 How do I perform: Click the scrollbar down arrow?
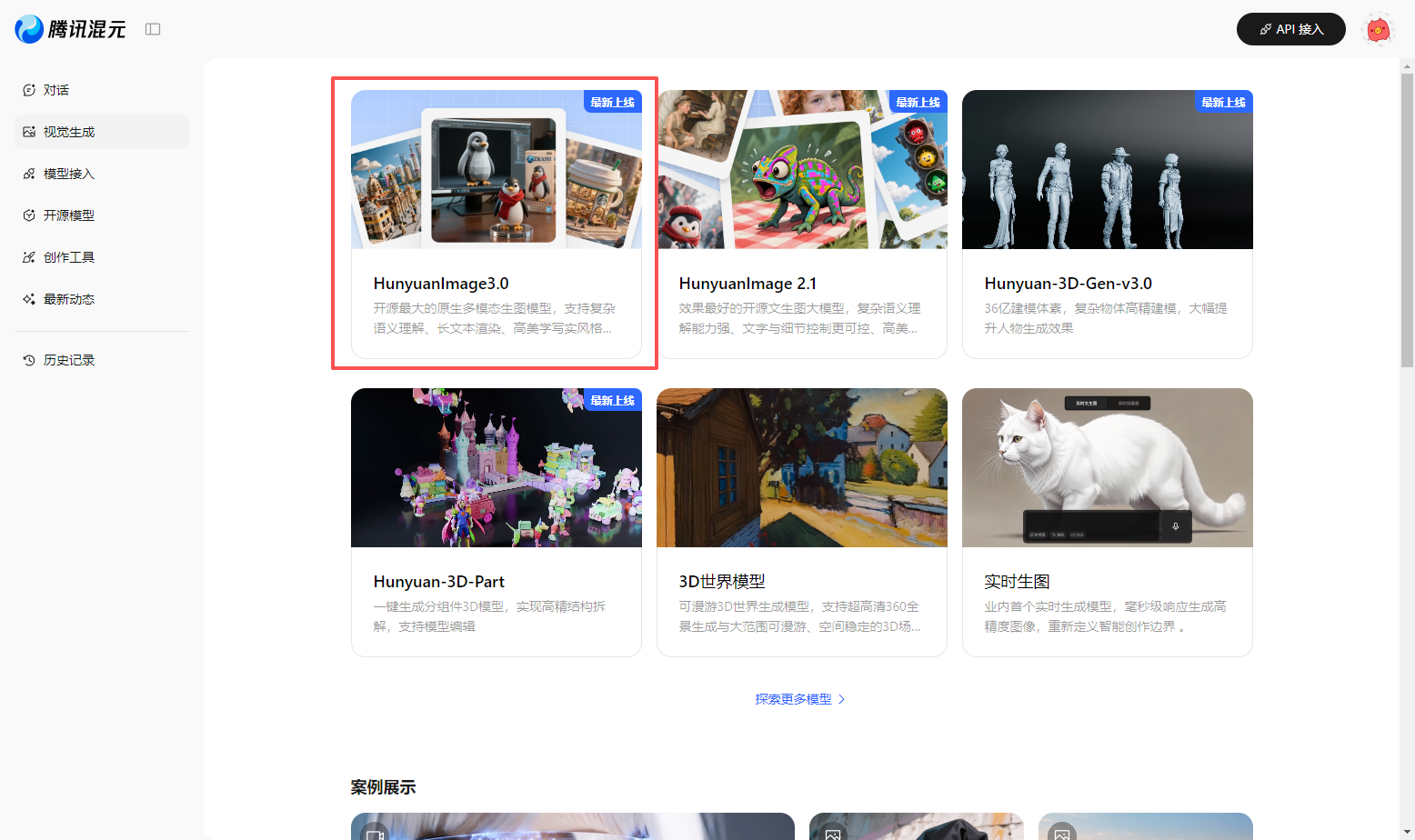pyautogui.click(x=1407, y=833)
